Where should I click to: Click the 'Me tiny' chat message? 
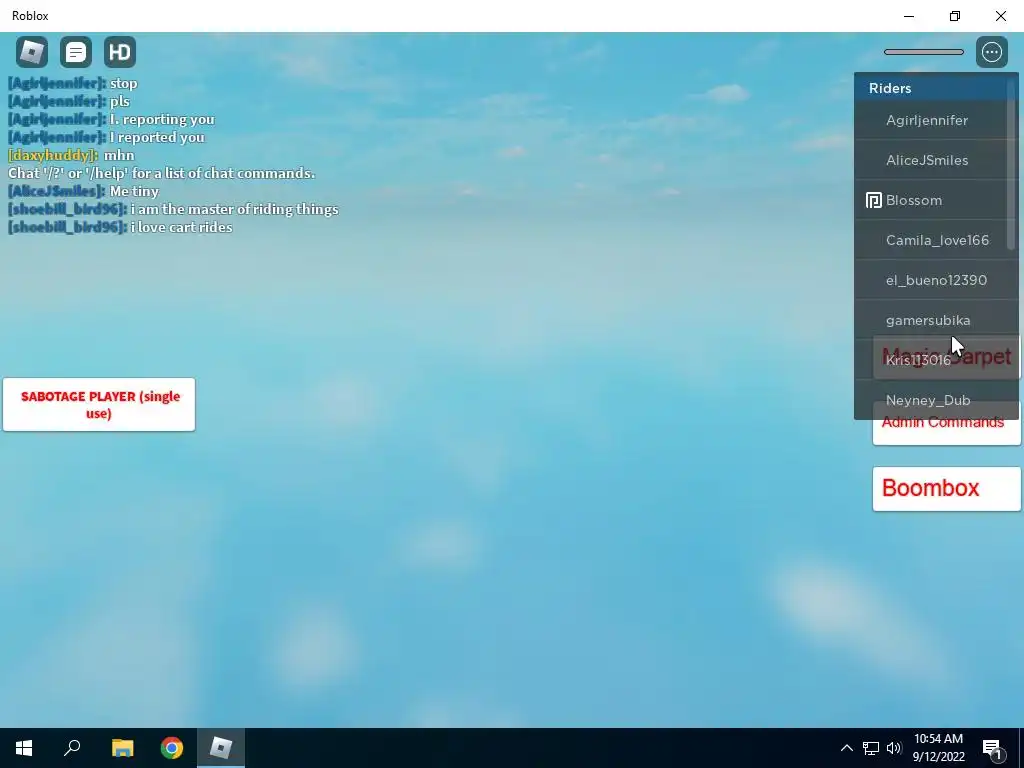pyautogui.click(x=83, y=191)
